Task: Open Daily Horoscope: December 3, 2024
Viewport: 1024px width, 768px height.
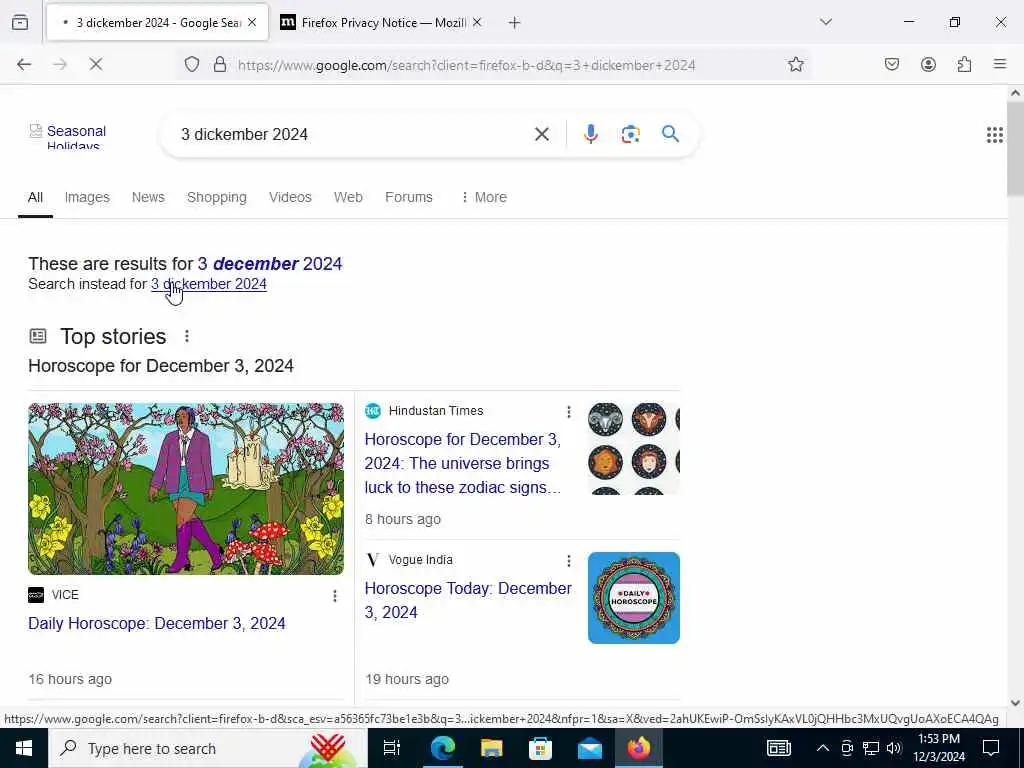Action: click(157, 624)
